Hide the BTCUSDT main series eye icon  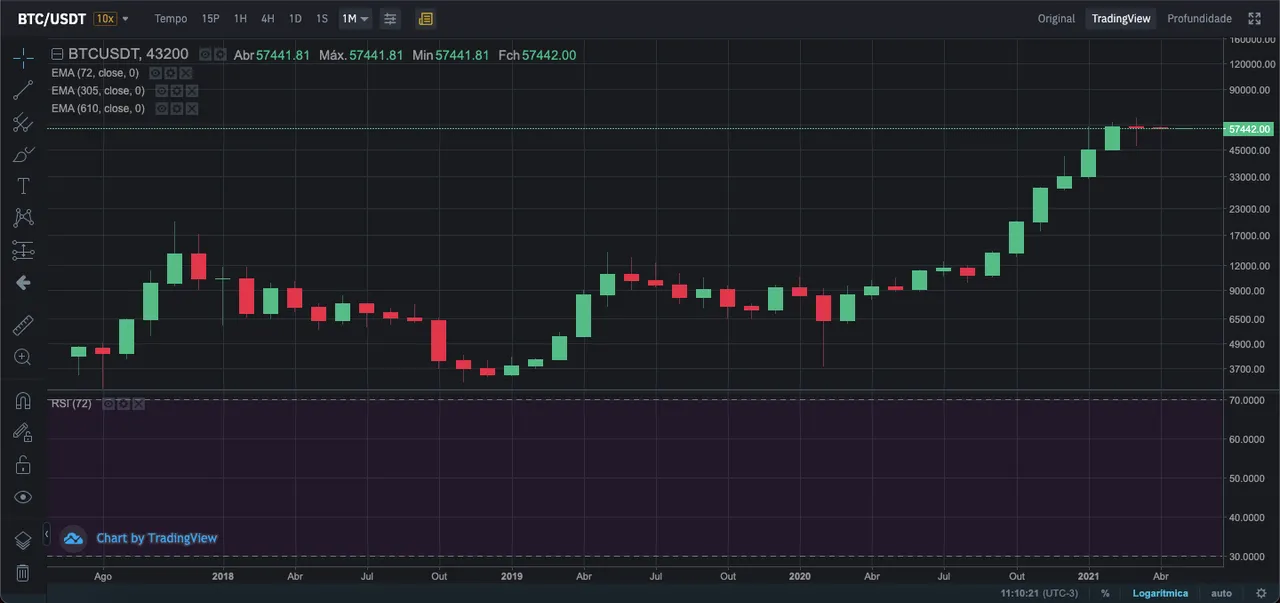205,55
